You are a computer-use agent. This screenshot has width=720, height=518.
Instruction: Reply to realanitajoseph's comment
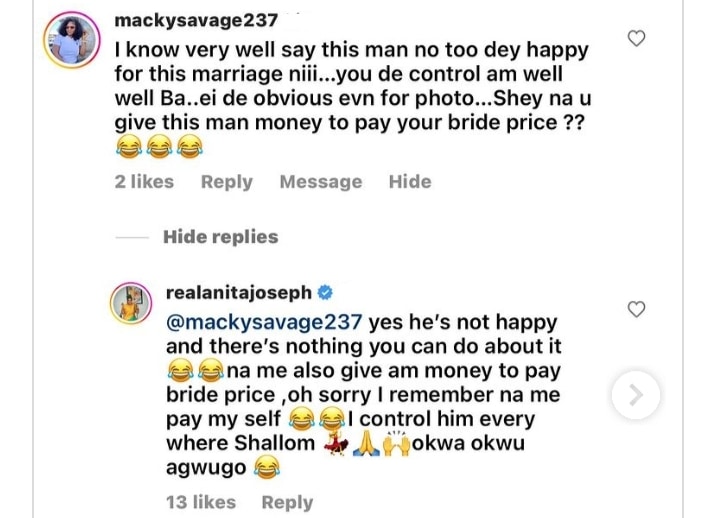point(287,502)
